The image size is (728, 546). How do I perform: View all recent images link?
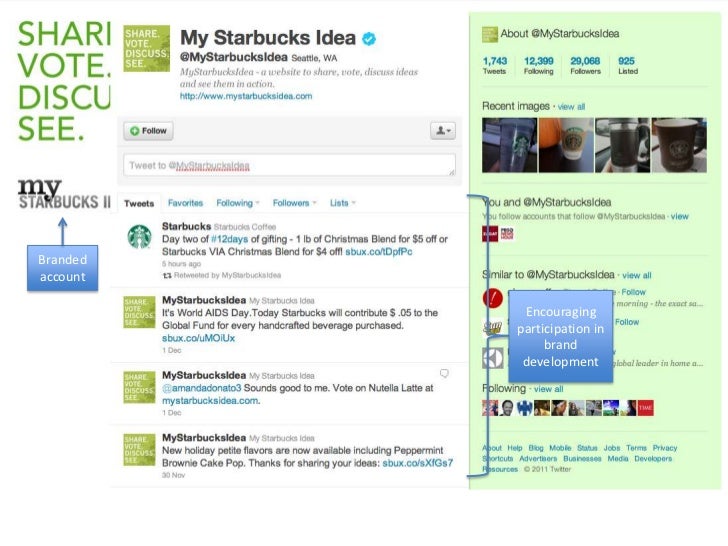pyautogui.click(x=571, y=107)
